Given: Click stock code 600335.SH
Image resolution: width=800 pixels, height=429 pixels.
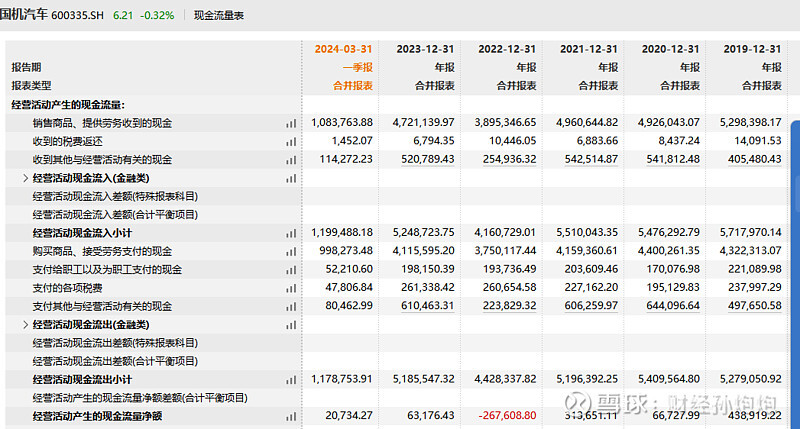Looking at the screenshot, I should (x=77, y=15).
